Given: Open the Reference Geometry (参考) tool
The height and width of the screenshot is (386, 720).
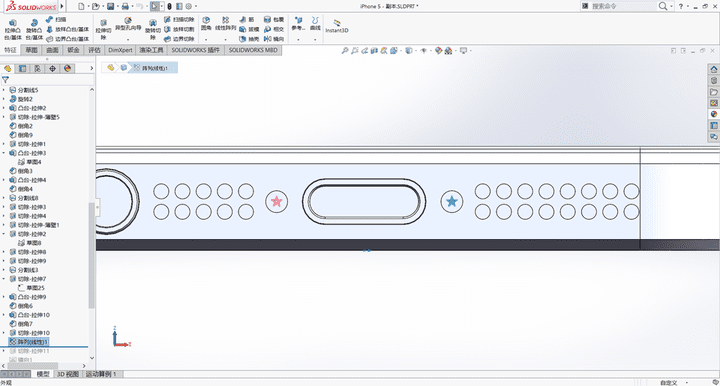Looking at the screenshot, I should (x=298, y=24).
